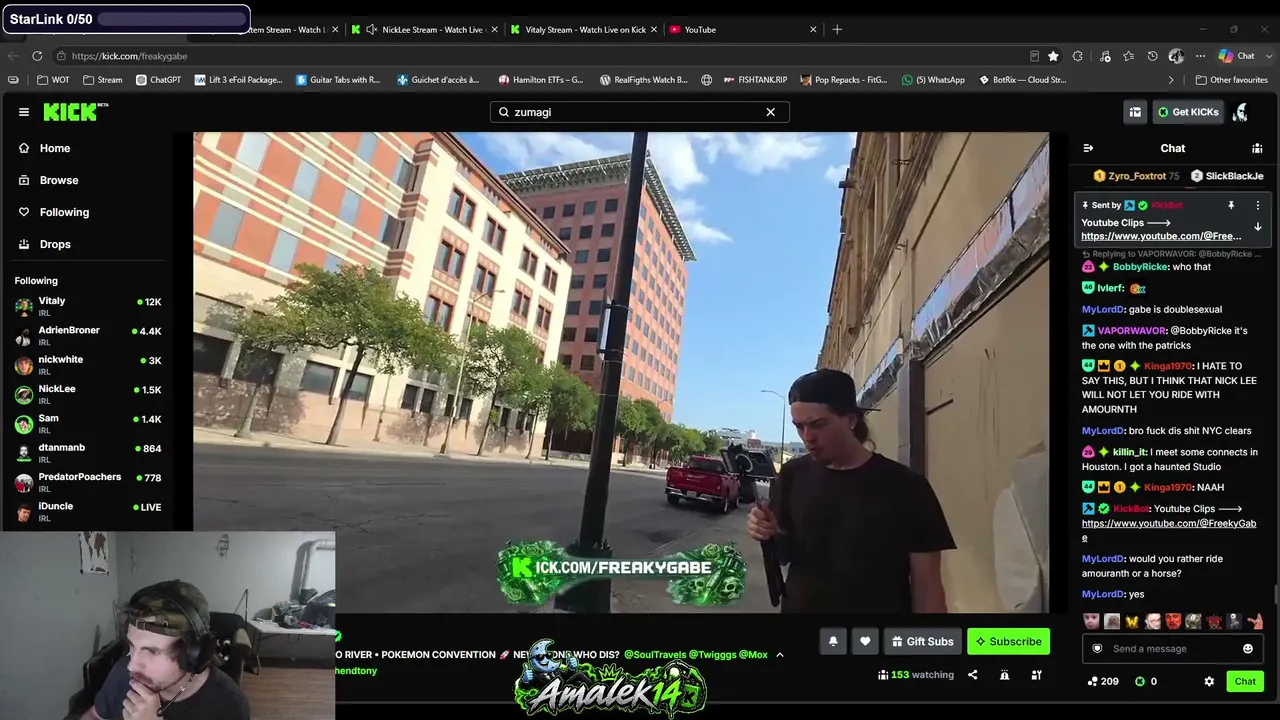Switch to the Vitaly Stream browser tab
This screenshot has width=1280, height=720.
tap(583, 29)
